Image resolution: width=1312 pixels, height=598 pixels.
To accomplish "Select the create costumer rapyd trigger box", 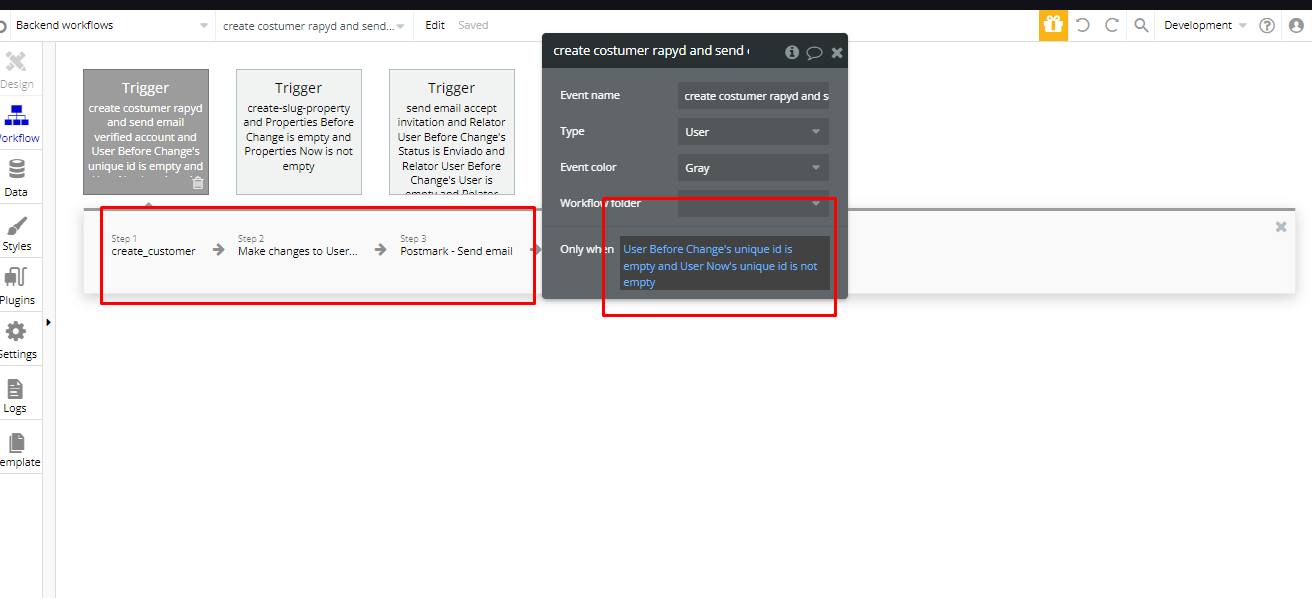I will coord(146,132).
